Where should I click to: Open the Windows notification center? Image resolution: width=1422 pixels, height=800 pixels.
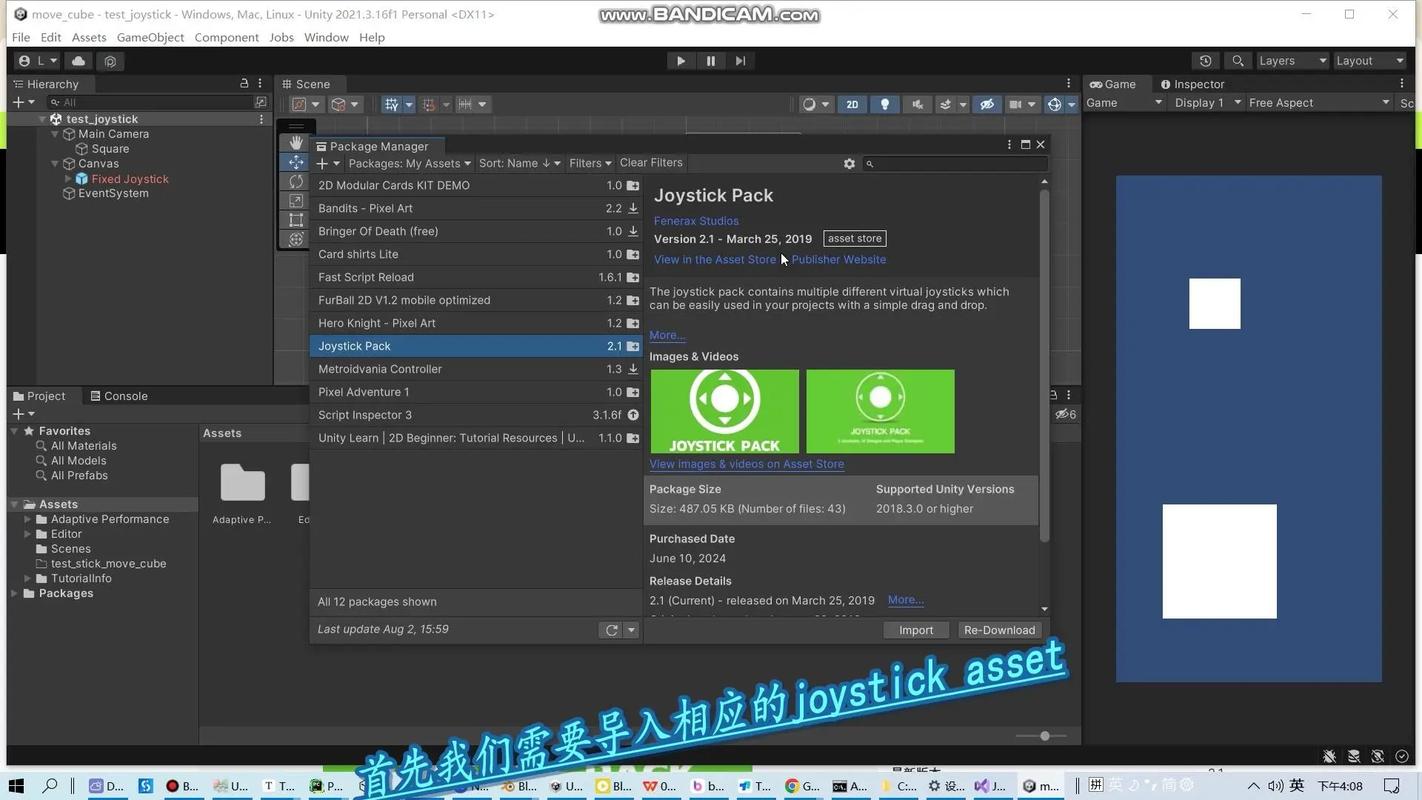point(1391,786)
